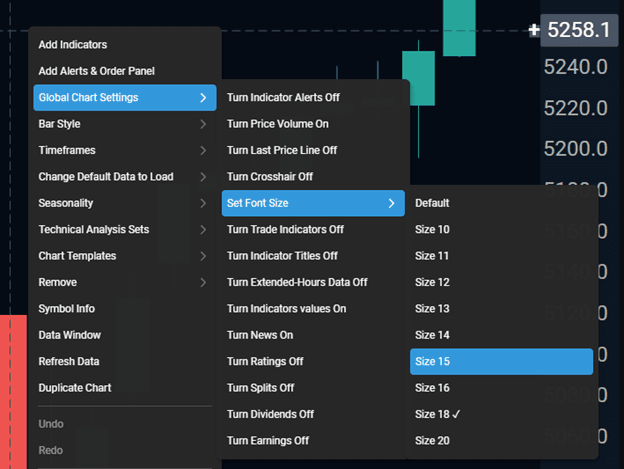This screenshot has width=624, height=469.
Task: Choose font Size 15
Action: click(501, 362)
